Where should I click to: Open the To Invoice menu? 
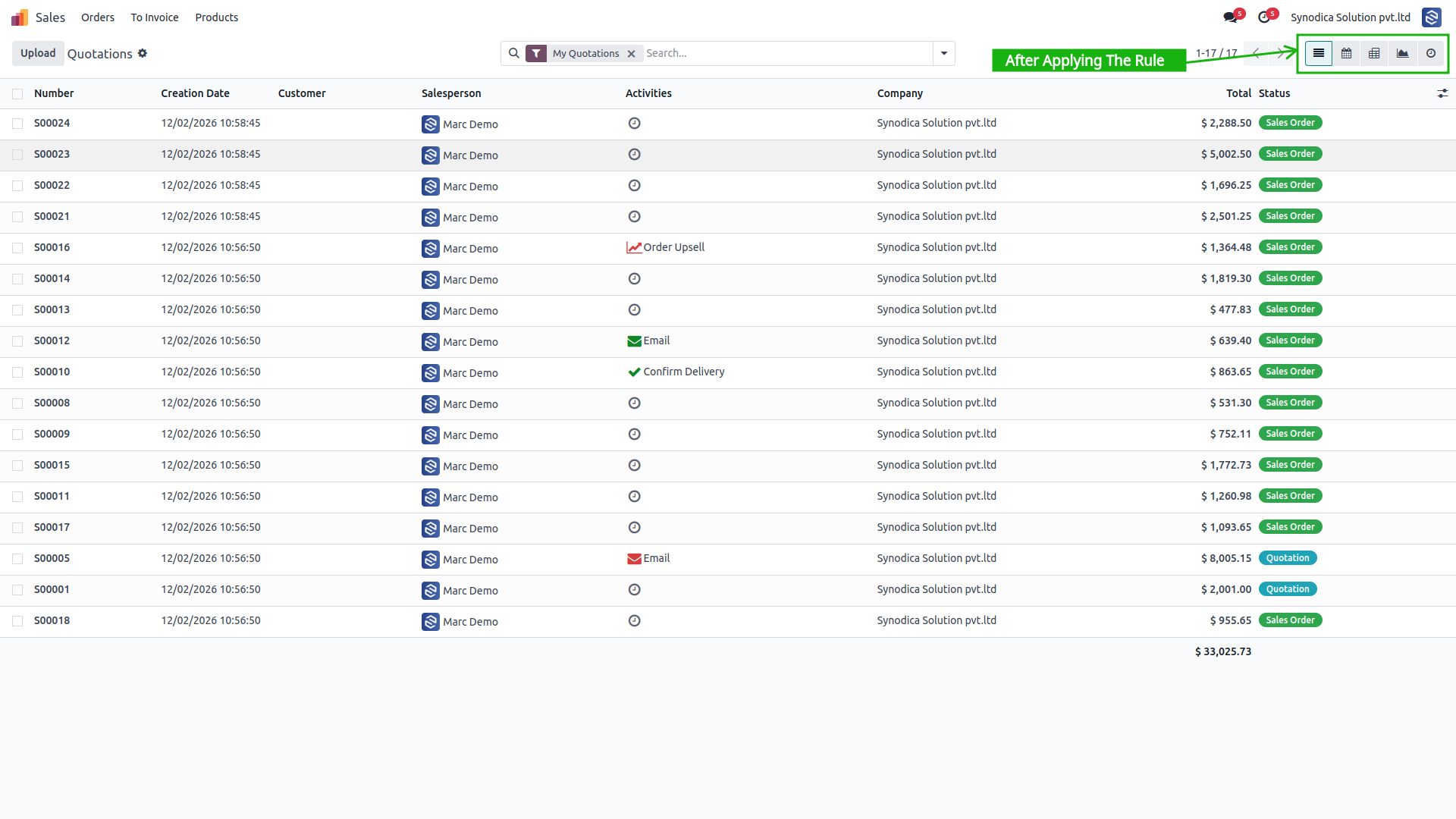tap(155, 17)
